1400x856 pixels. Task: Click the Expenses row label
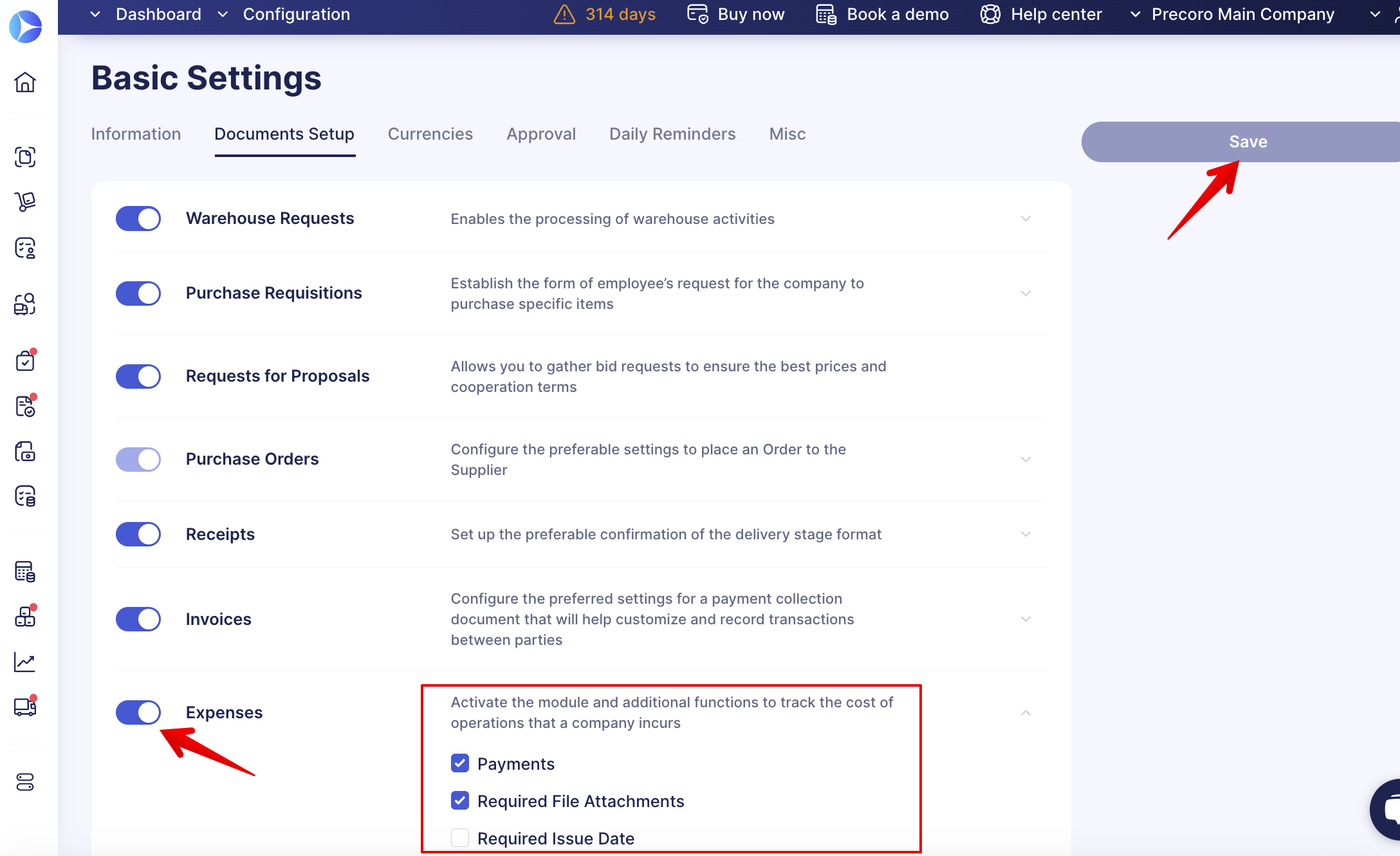[x=224, y=712]
